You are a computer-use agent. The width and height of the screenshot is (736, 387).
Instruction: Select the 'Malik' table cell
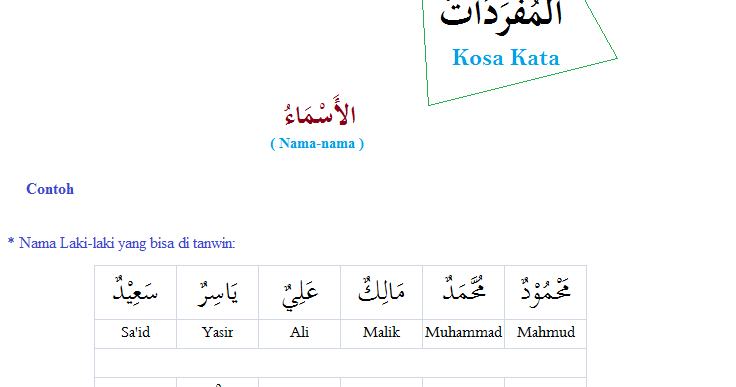click(381, 333)
